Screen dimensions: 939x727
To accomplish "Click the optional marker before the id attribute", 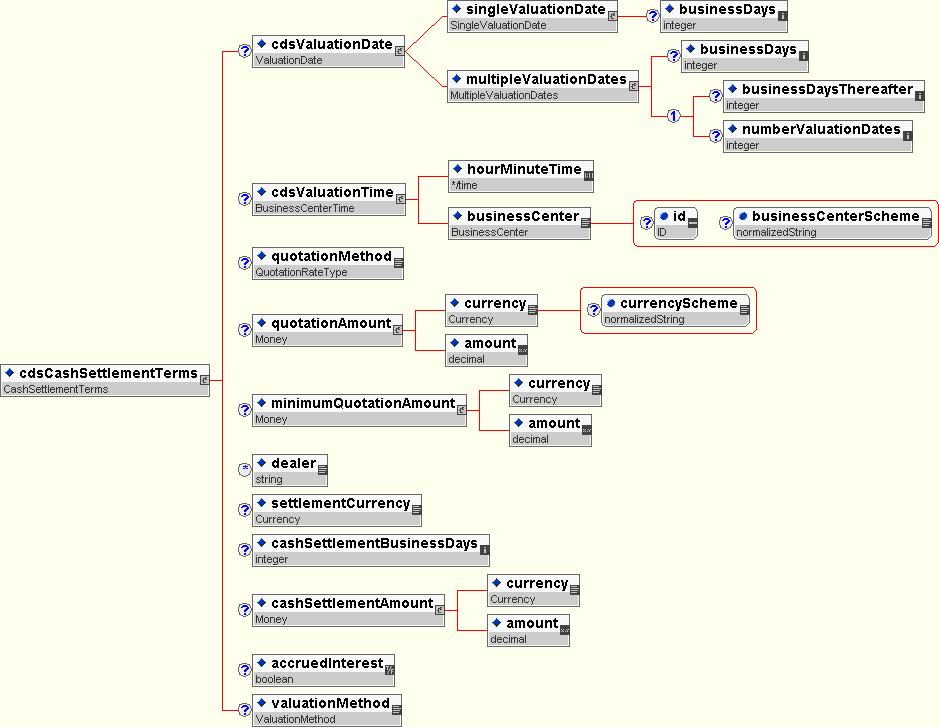I will pos(647,223).
